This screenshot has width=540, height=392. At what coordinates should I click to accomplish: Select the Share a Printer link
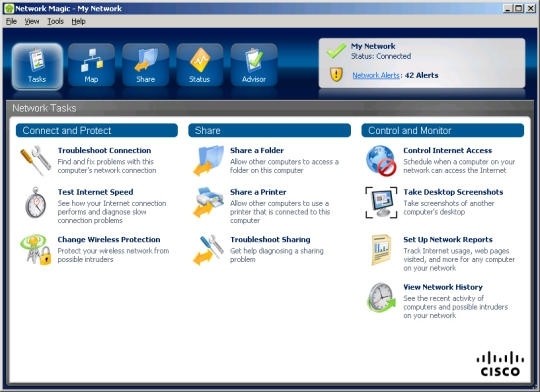pos(258,192)
